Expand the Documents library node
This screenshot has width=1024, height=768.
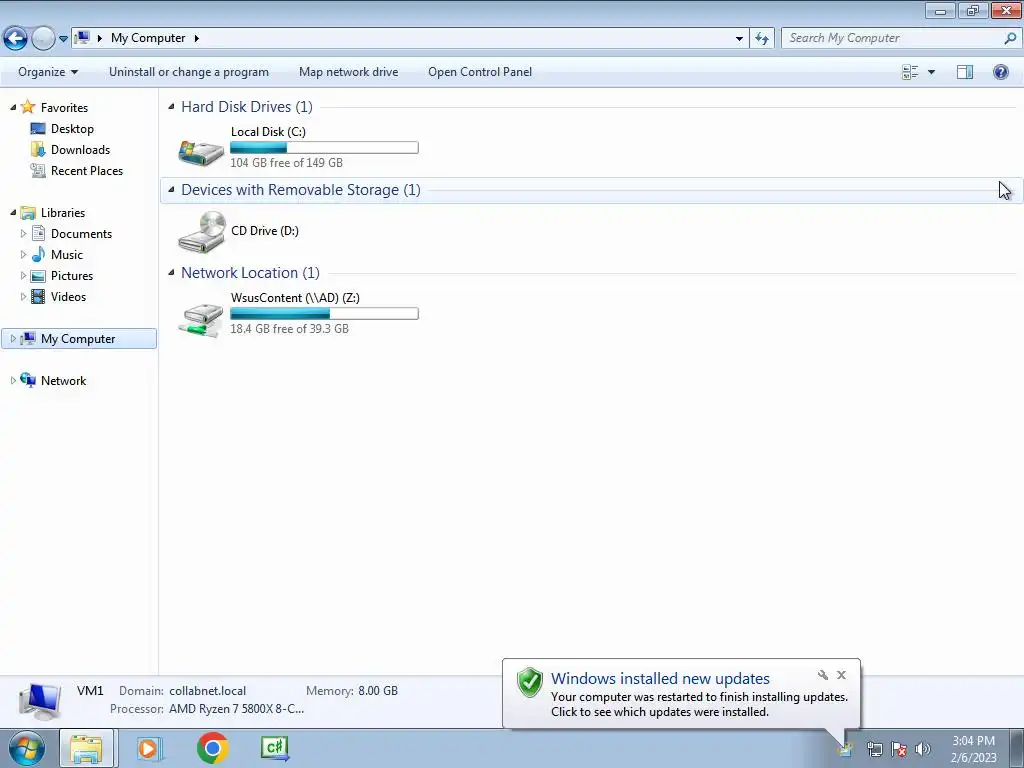click(x=24, y=234)
